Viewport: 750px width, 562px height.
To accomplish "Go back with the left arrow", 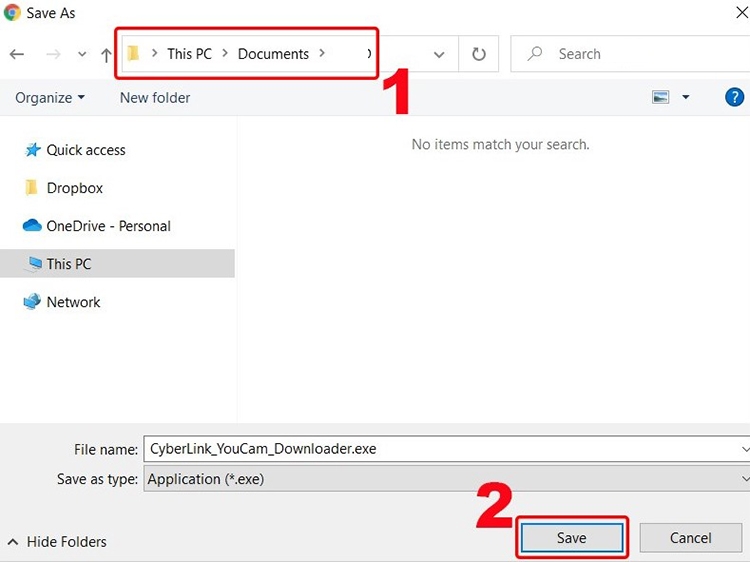I will click(17, 54).
